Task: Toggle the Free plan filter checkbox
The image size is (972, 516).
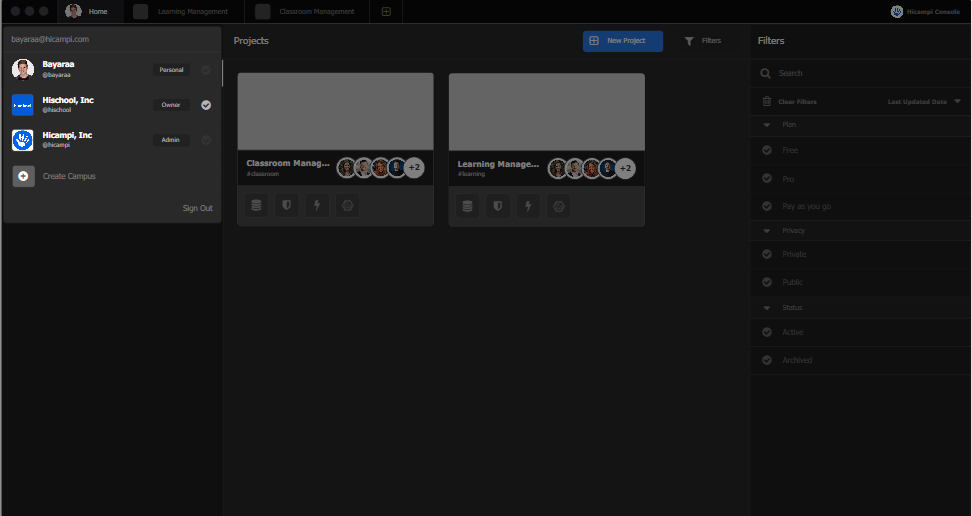Action: click(767, 150)
